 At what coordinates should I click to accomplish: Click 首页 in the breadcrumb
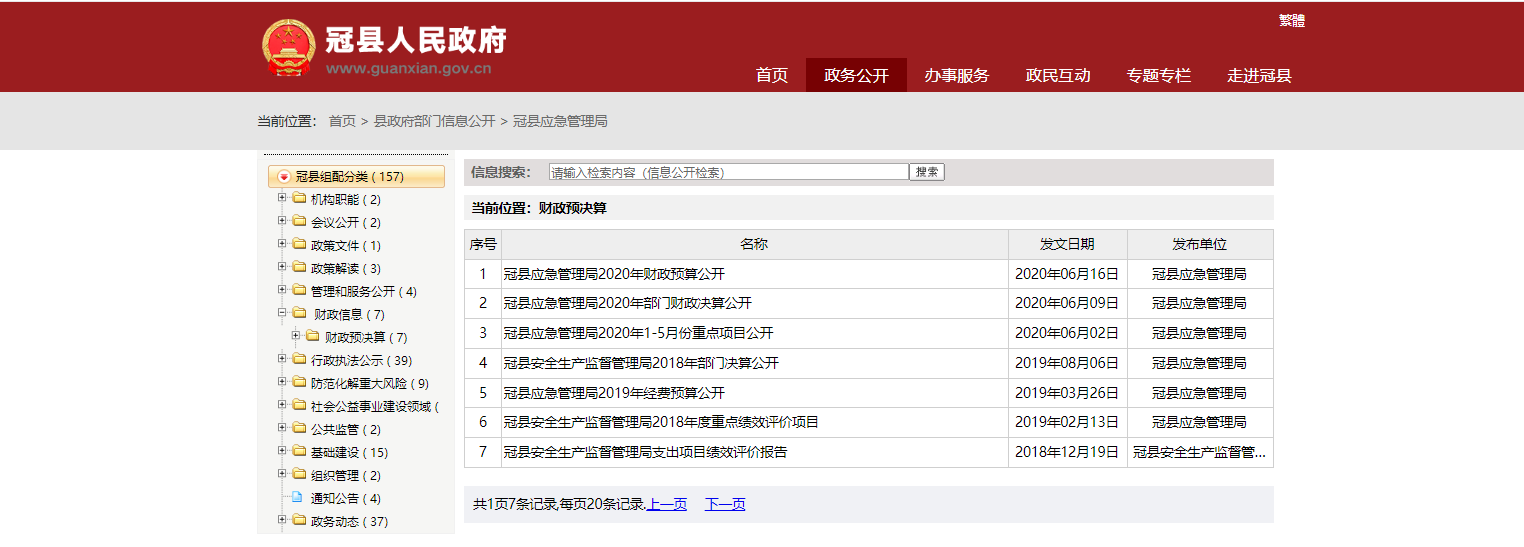pyautogui.click(x=342, y=121)
